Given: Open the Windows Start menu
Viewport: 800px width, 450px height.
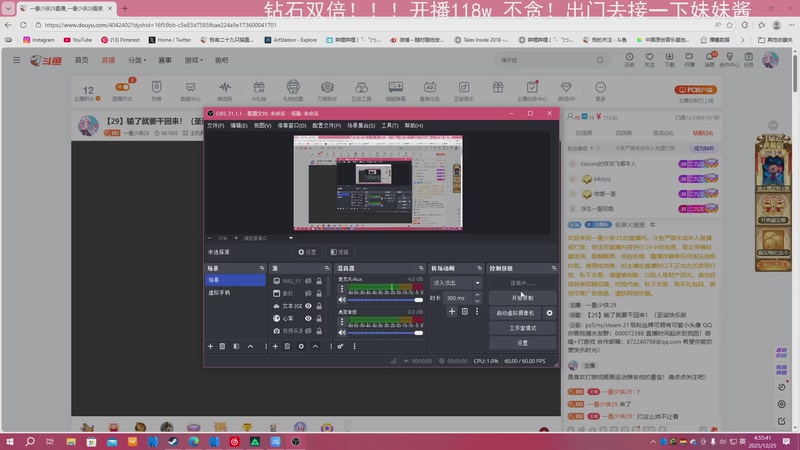Looking at the screenshot, I should click(10, 441).
